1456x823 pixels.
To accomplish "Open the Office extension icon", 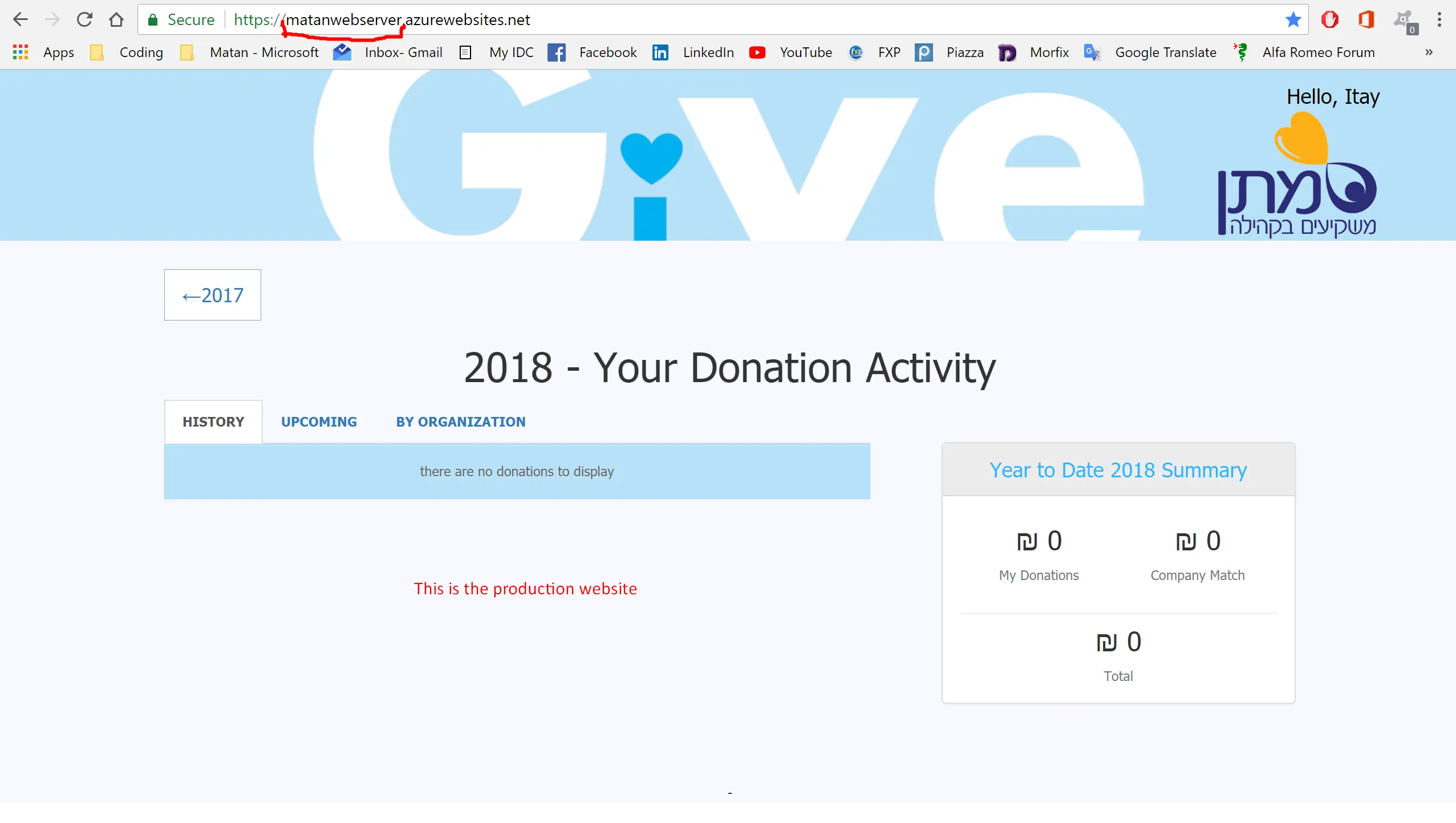I will 1366,19.
